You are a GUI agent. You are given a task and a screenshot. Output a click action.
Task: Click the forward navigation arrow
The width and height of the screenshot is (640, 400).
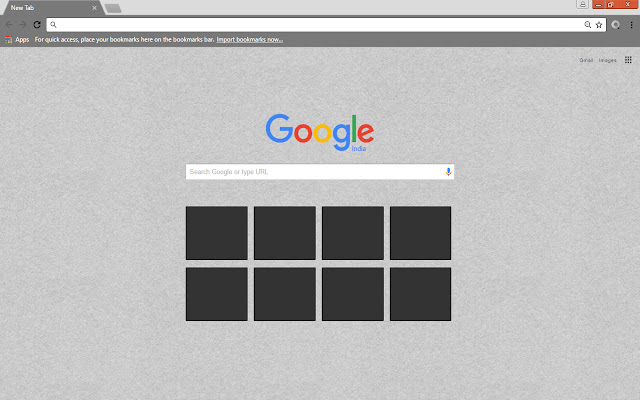coord(23,24)
